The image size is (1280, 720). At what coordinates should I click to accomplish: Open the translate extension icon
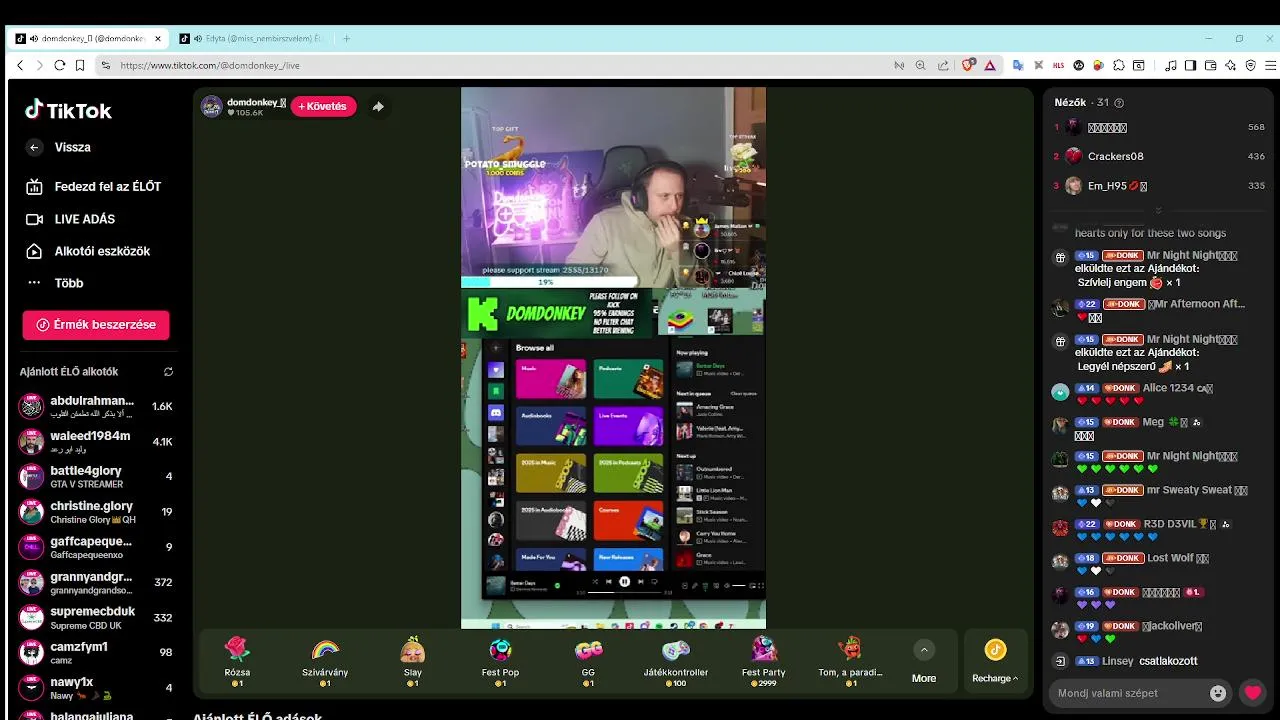(x=1018, y=65)
